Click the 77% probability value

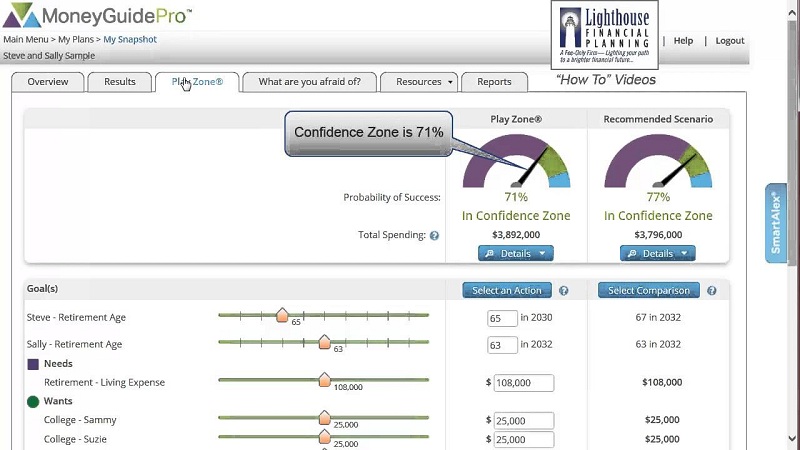coord(658,197)
